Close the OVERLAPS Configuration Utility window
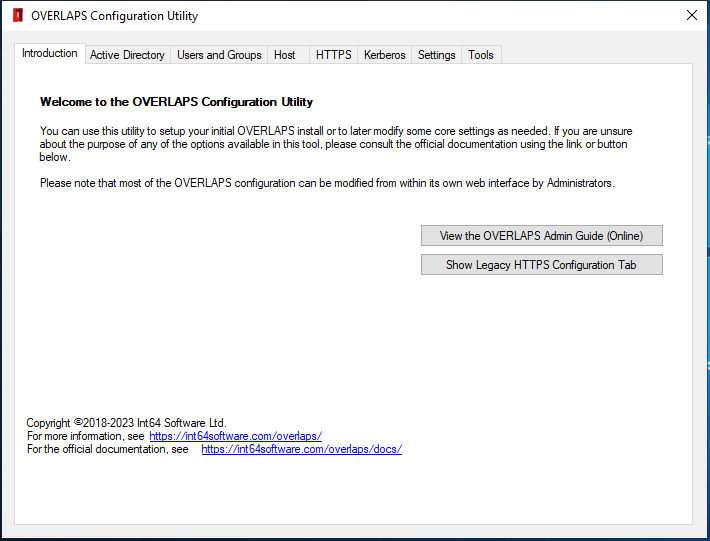Viewport: 710px width, 541px height. [x=691, y=15]
